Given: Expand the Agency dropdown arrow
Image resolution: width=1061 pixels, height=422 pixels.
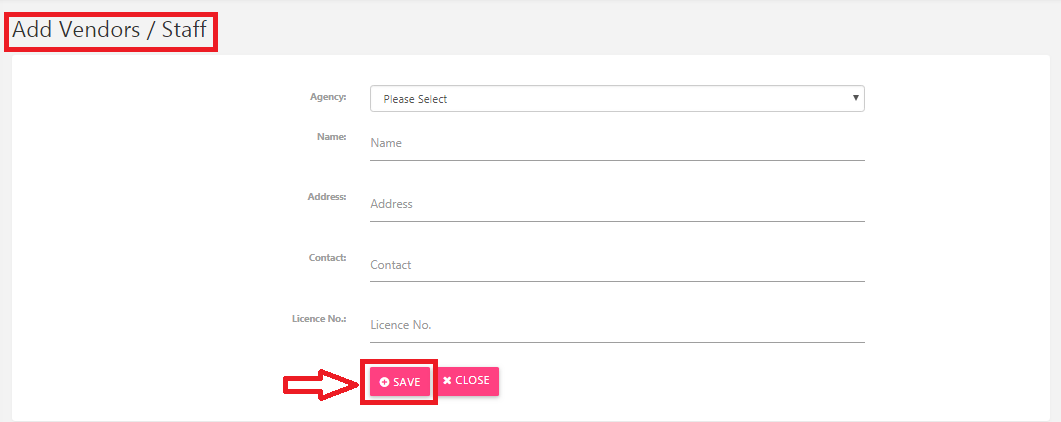Looking at the screenshot, I should pyautogui.click(x=856, y=98).
